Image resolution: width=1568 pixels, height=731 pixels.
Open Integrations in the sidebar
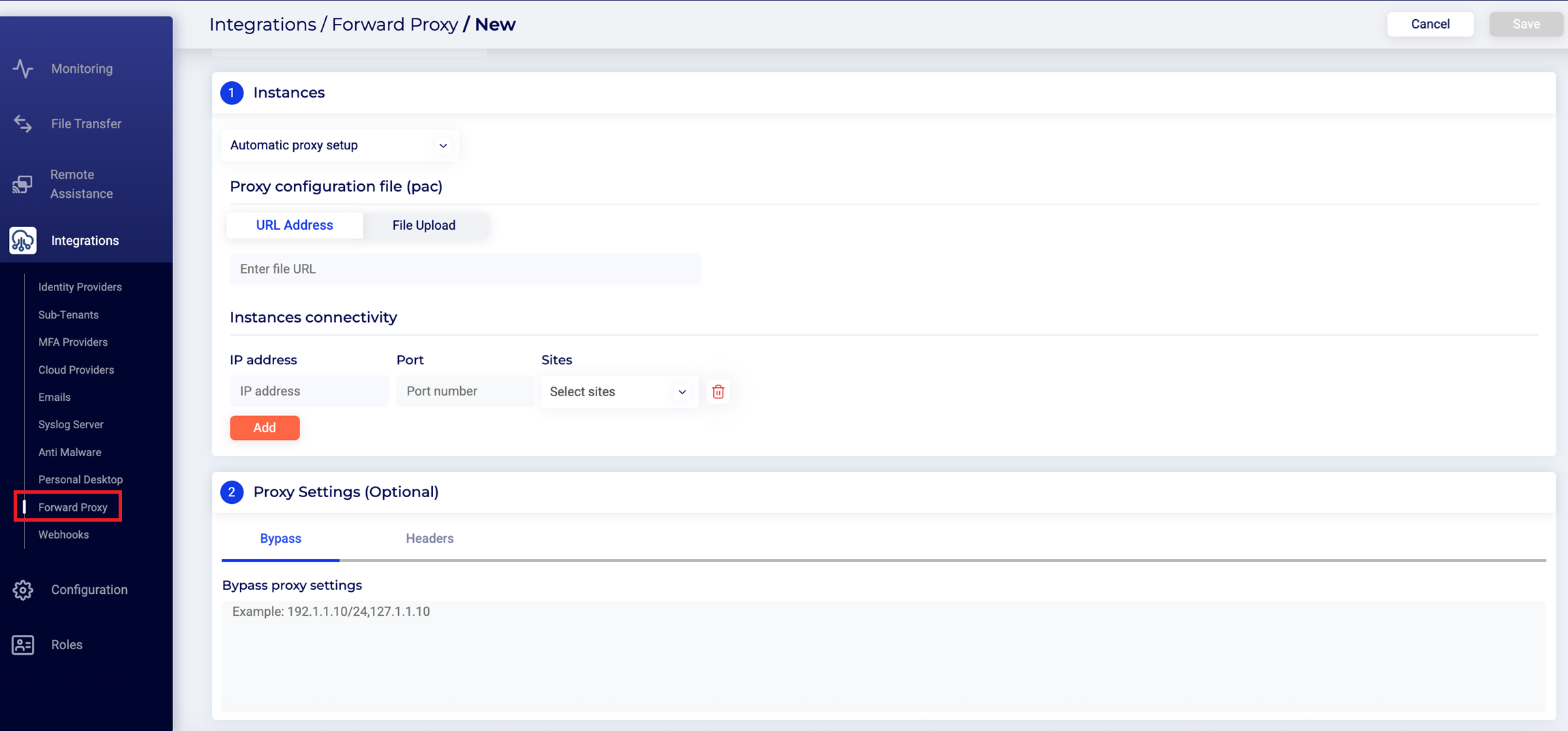coord(87,241)
